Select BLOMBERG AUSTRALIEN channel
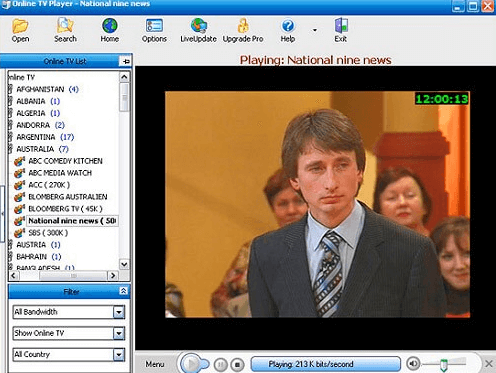 [68, 197]
